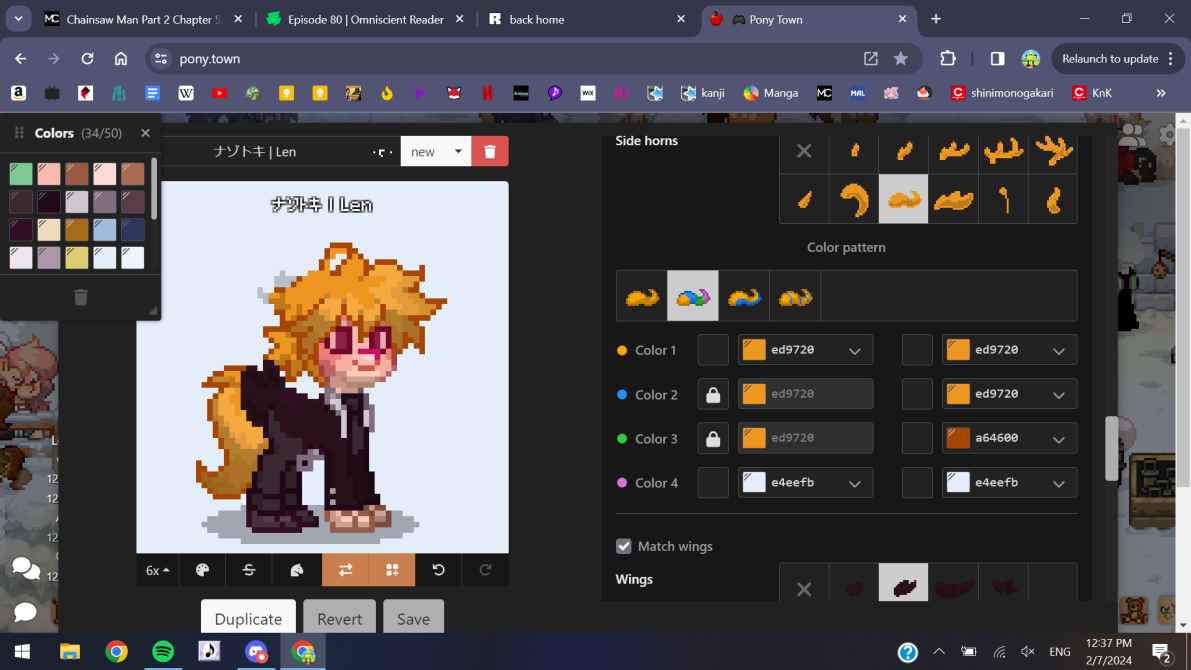Click the undo arrow in preview toolbar

coord(438,570)
